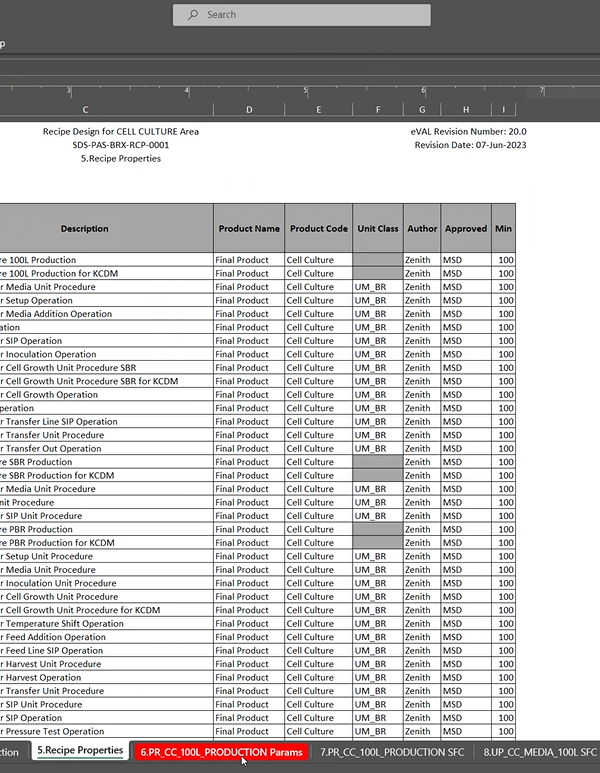Click the Unit Class header cell
This screenshot has height=773, width=600.
tap(378, 228)
